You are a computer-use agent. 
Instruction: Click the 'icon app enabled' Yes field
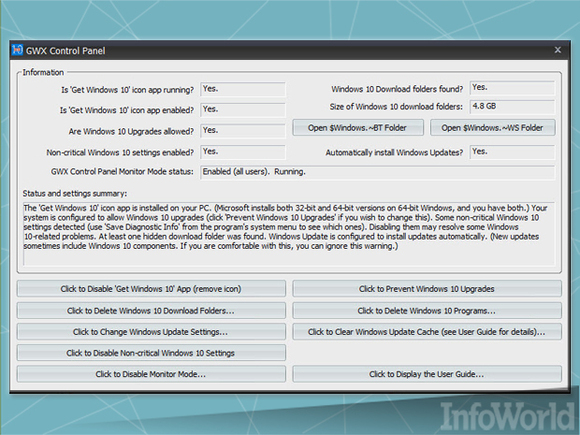(x=243, y=110)
